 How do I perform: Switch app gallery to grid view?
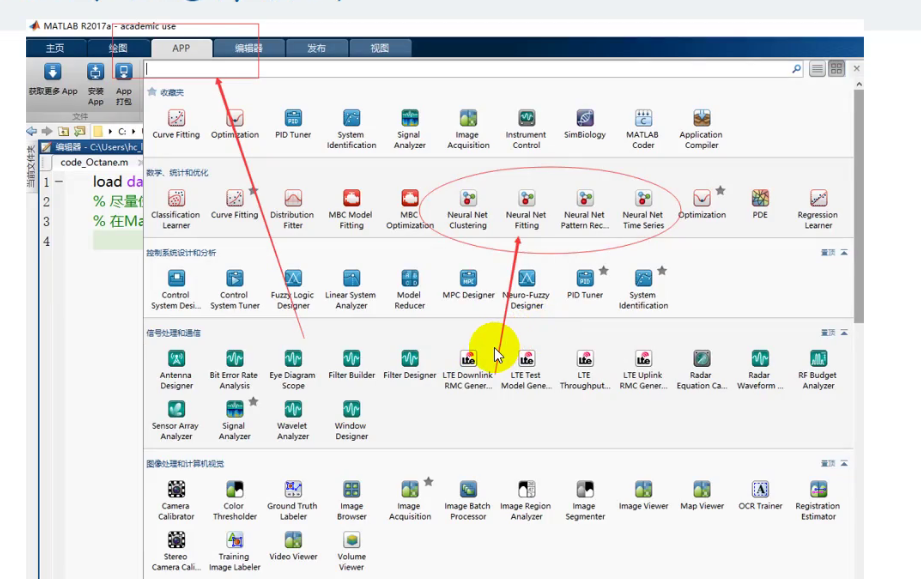[836, 69]
